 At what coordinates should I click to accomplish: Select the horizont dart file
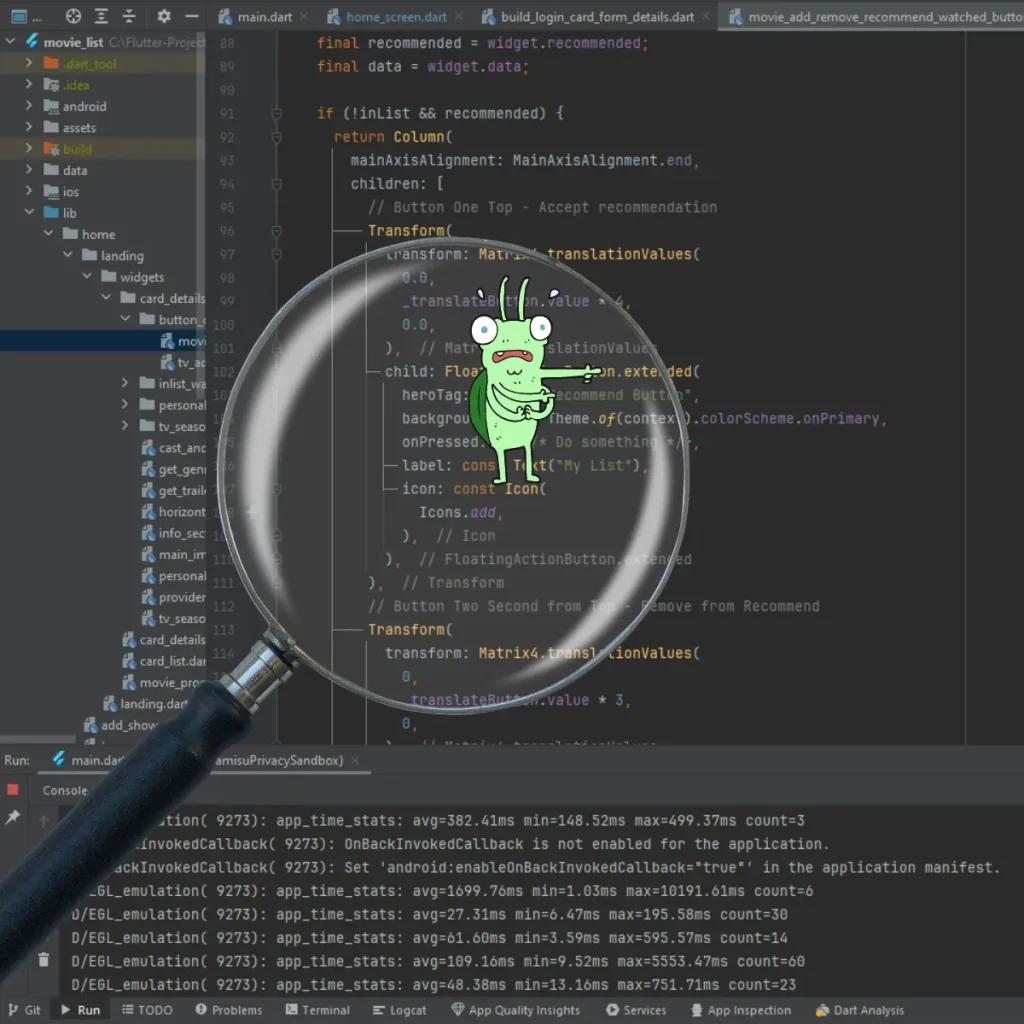pyautogui.click(x=173, y=512)
